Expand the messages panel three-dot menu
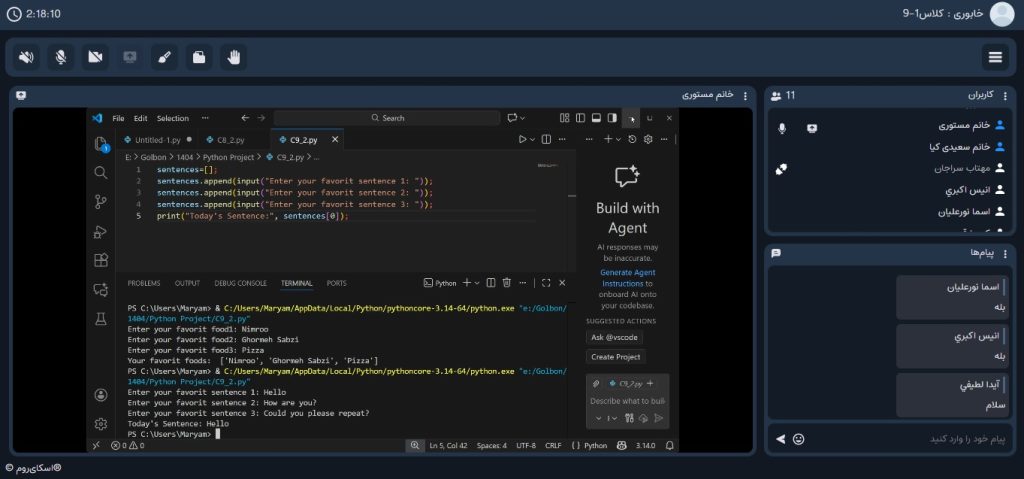The height and width of the screenshot is (479, 1024). (1007, 253)
